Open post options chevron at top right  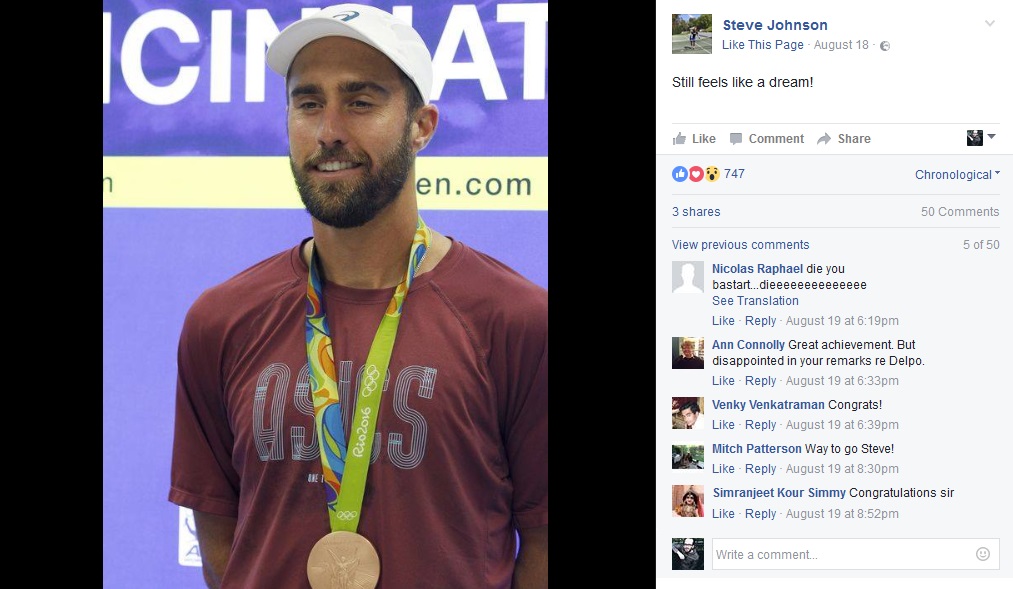coord(990,24)
